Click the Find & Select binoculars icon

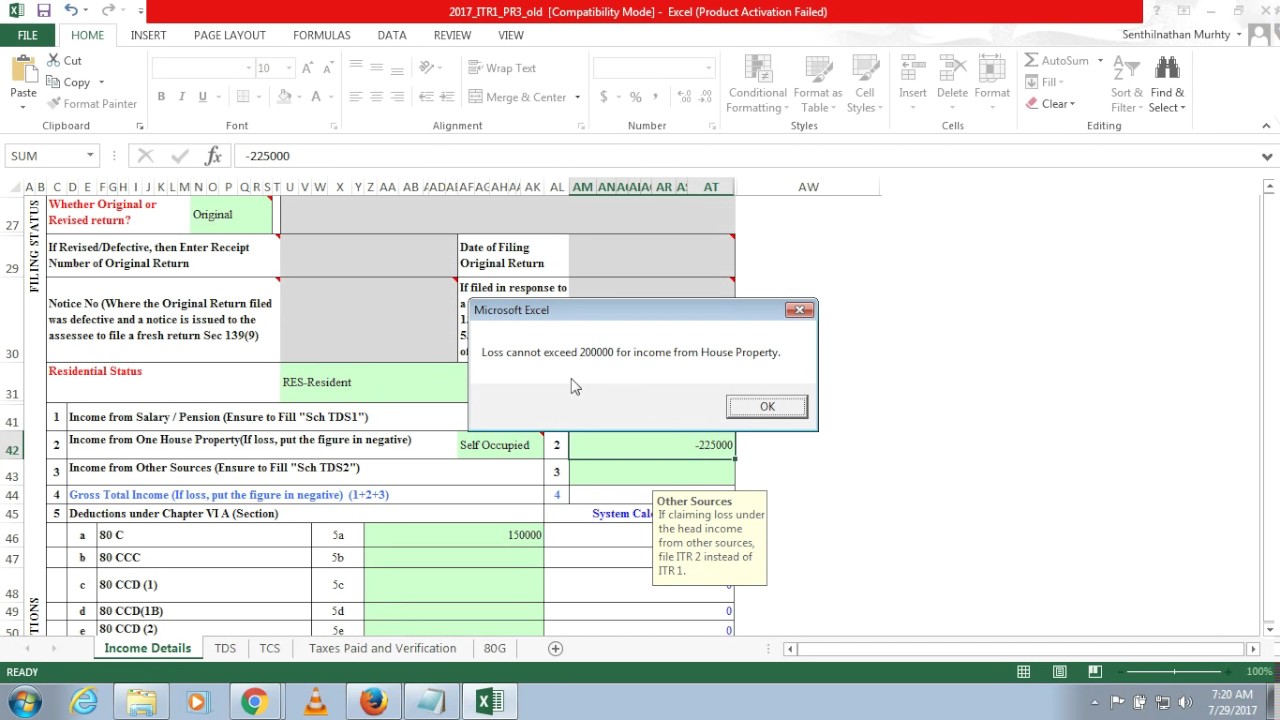[1166, 68]
